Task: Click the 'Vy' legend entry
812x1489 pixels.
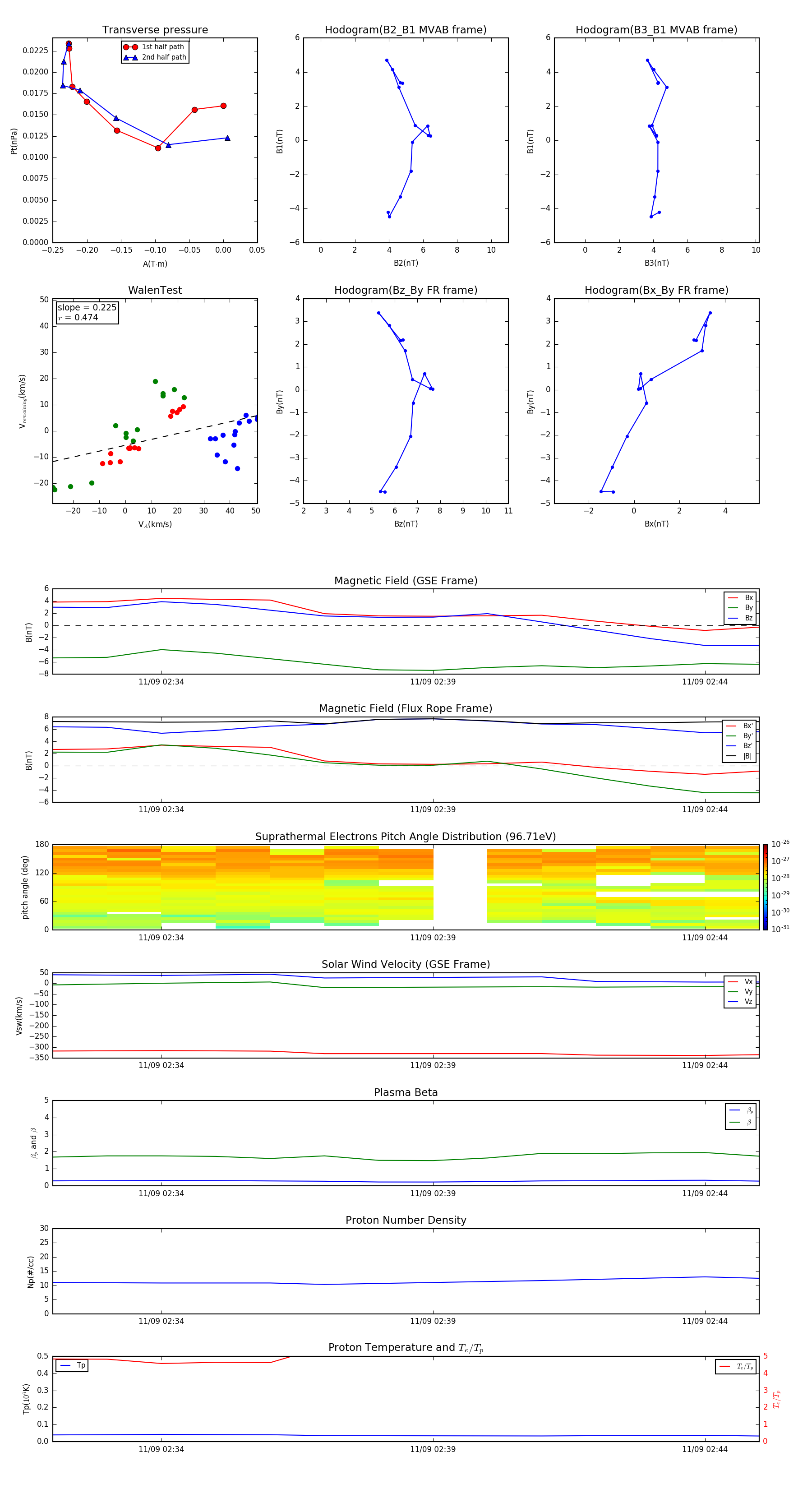Action: click(740, 991)
